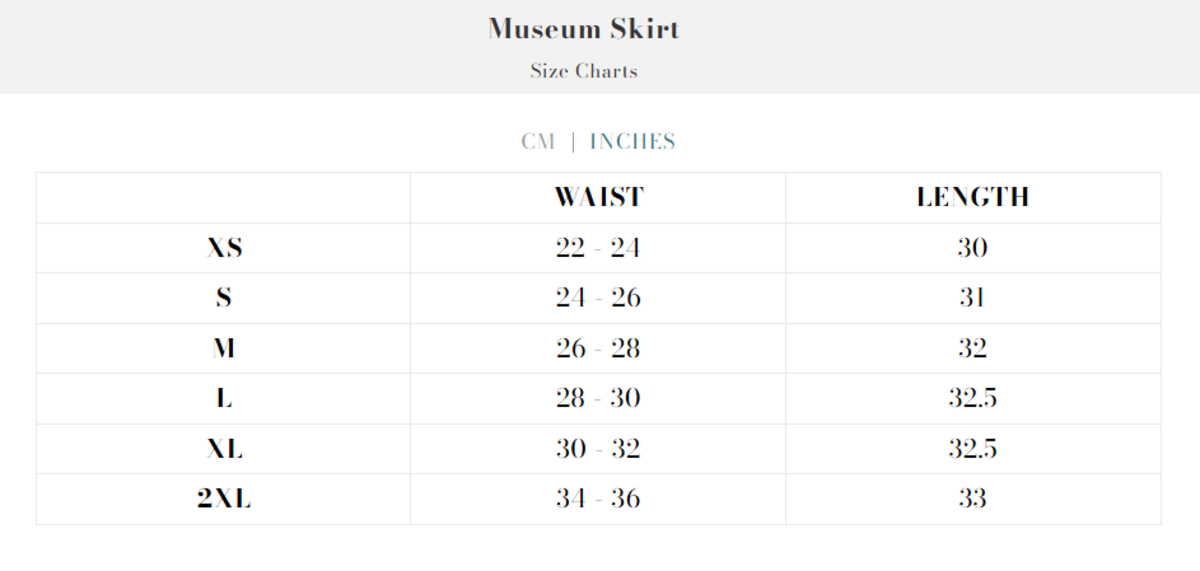Select length value 30 for XS
This screenshot has width=1200, height=571.
point(972,248)
